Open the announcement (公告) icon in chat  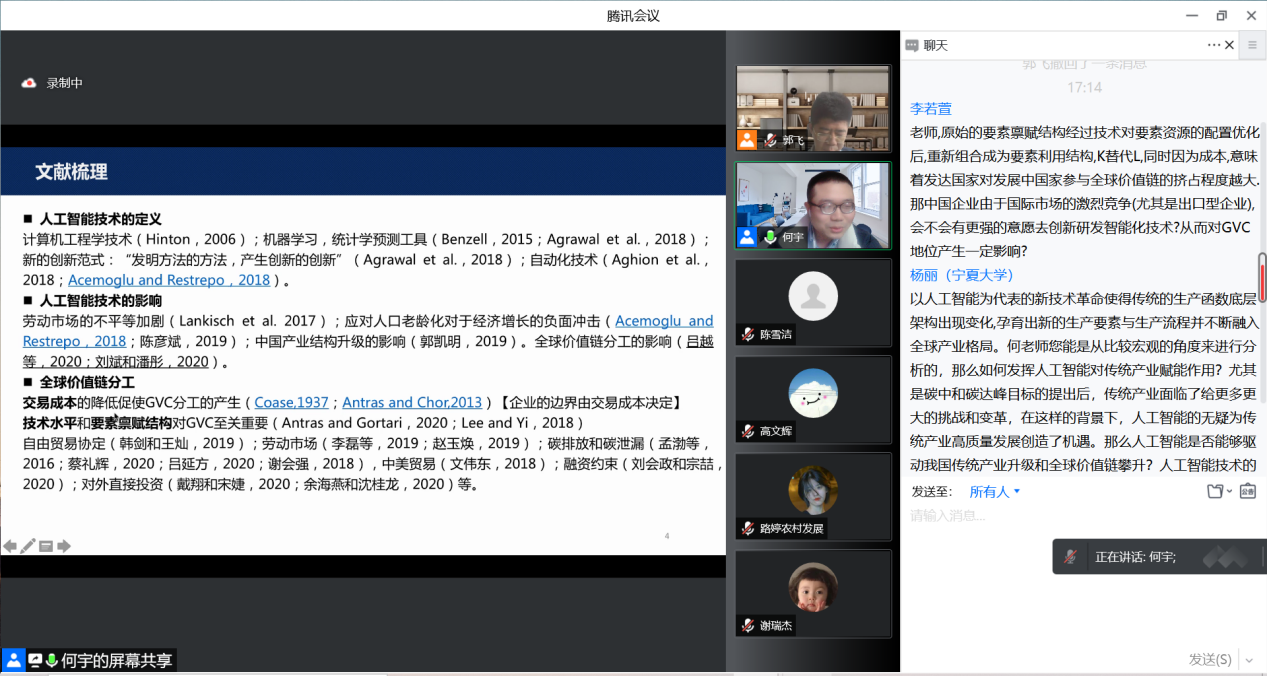tap(1247, 491)
